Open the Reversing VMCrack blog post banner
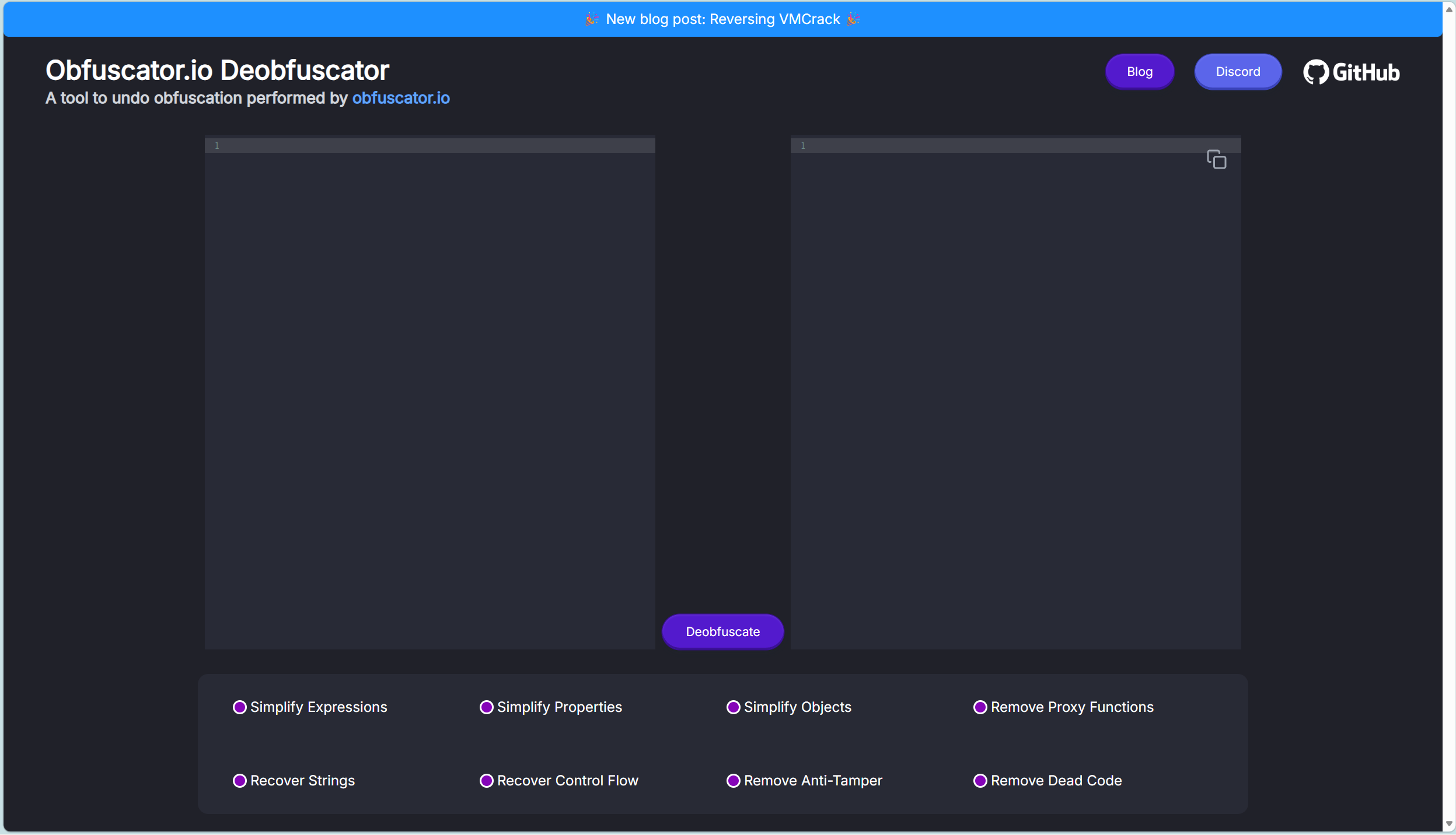The width and height of the screenshot is (1456, 835). pos(722,19)
